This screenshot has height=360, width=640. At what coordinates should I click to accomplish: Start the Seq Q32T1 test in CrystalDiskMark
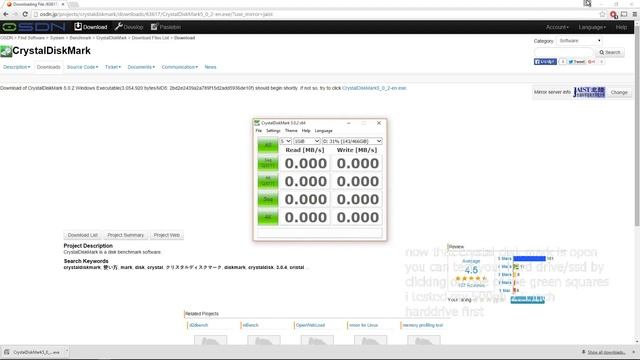point(268,163)
